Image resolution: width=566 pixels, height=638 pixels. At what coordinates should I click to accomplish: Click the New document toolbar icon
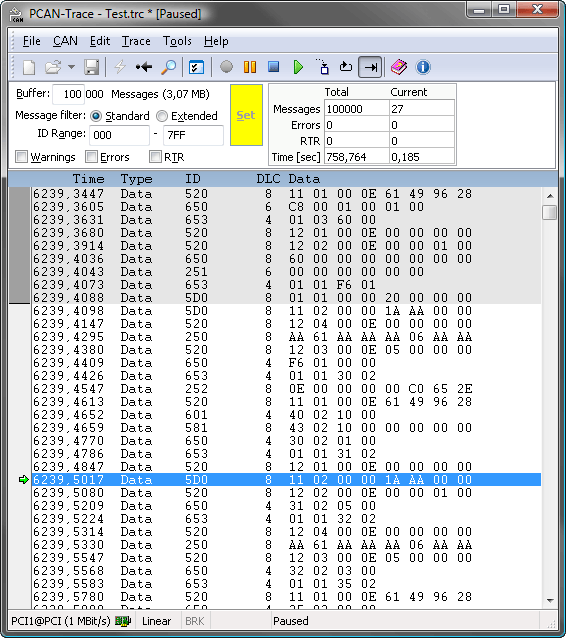(x=29, y=67)
